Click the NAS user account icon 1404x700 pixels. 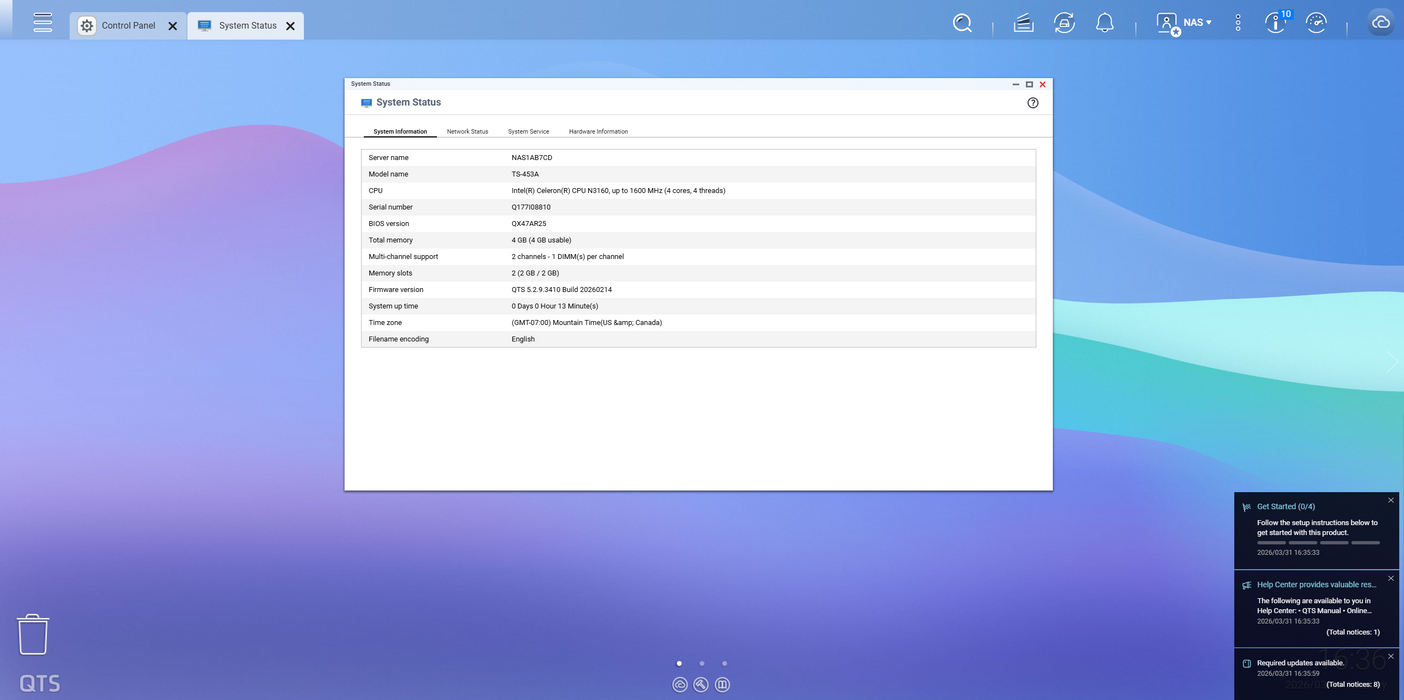pos(1168,23)
